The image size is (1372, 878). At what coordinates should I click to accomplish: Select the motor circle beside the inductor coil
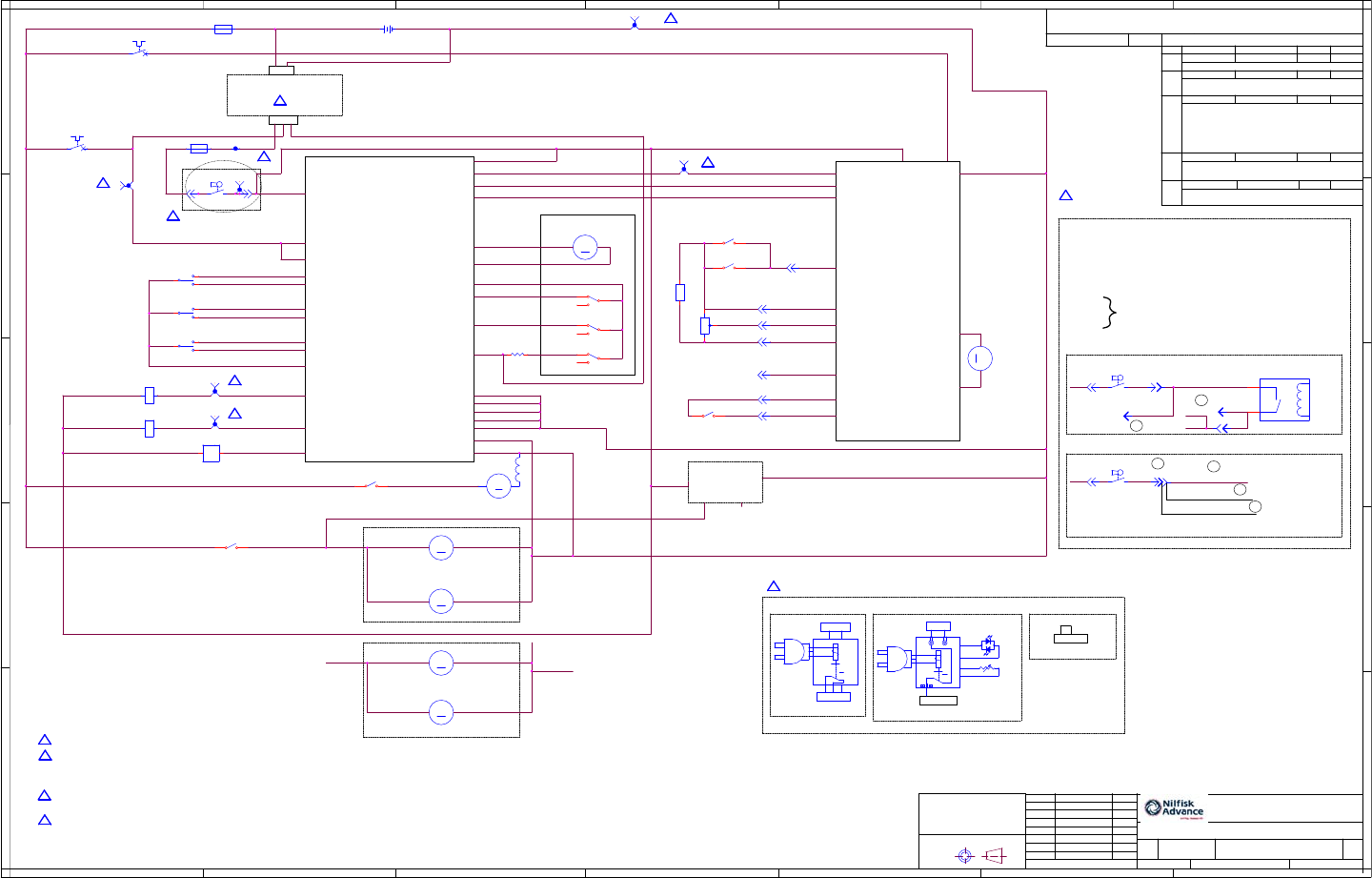499,486
